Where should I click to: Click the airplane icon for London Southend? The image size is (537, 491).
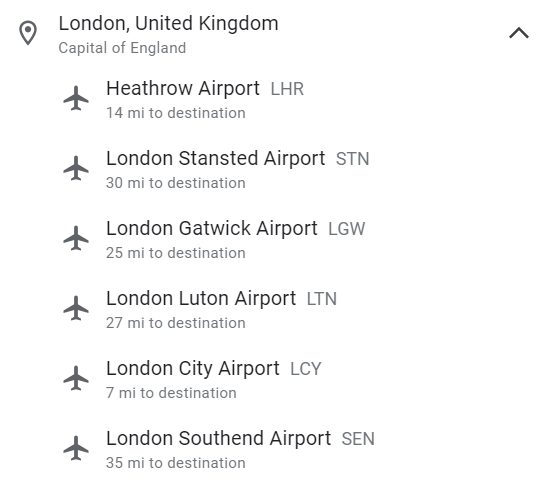[76, 448]
